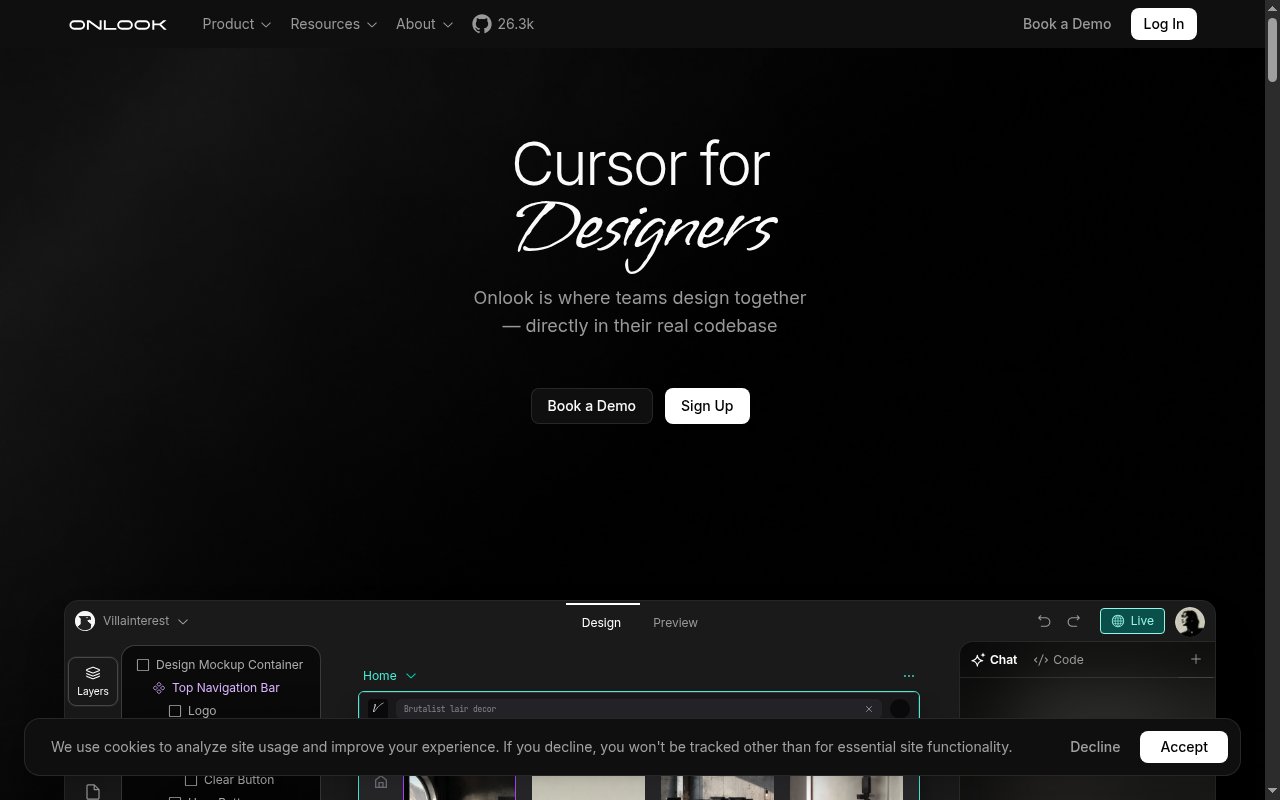Switch to the Preview tab
1280x800 pixels.
tap(675, 622)
